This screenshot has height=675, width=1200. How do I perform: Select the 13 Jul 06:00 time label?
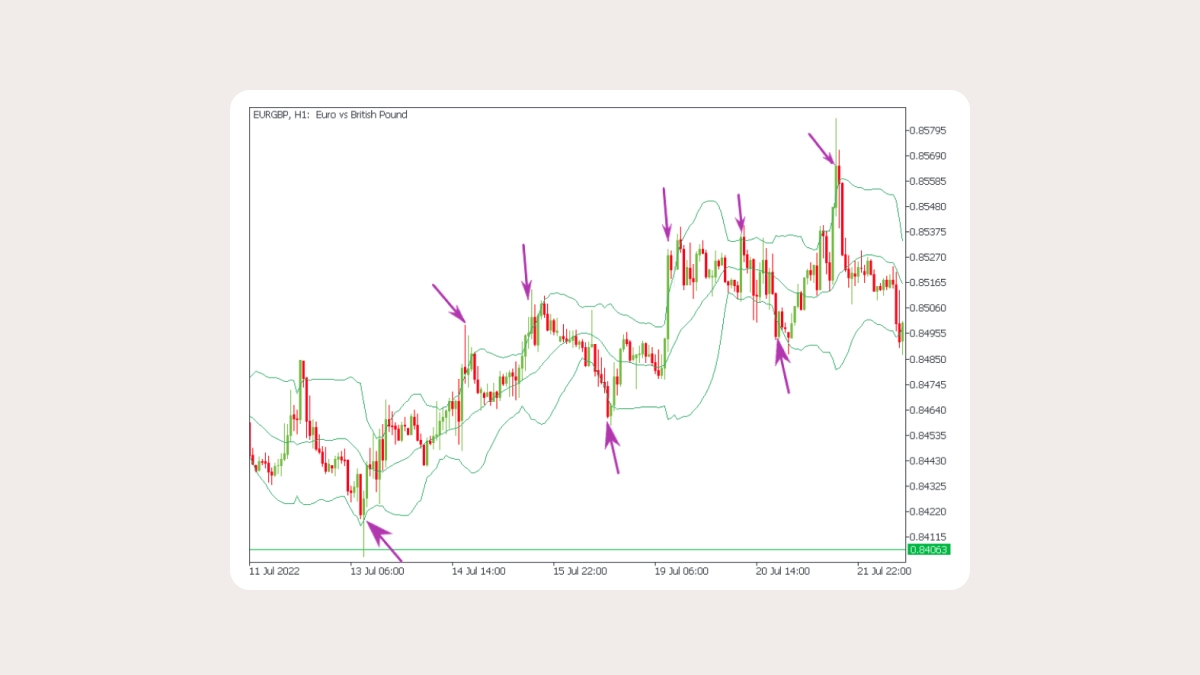tap(376, 572)
